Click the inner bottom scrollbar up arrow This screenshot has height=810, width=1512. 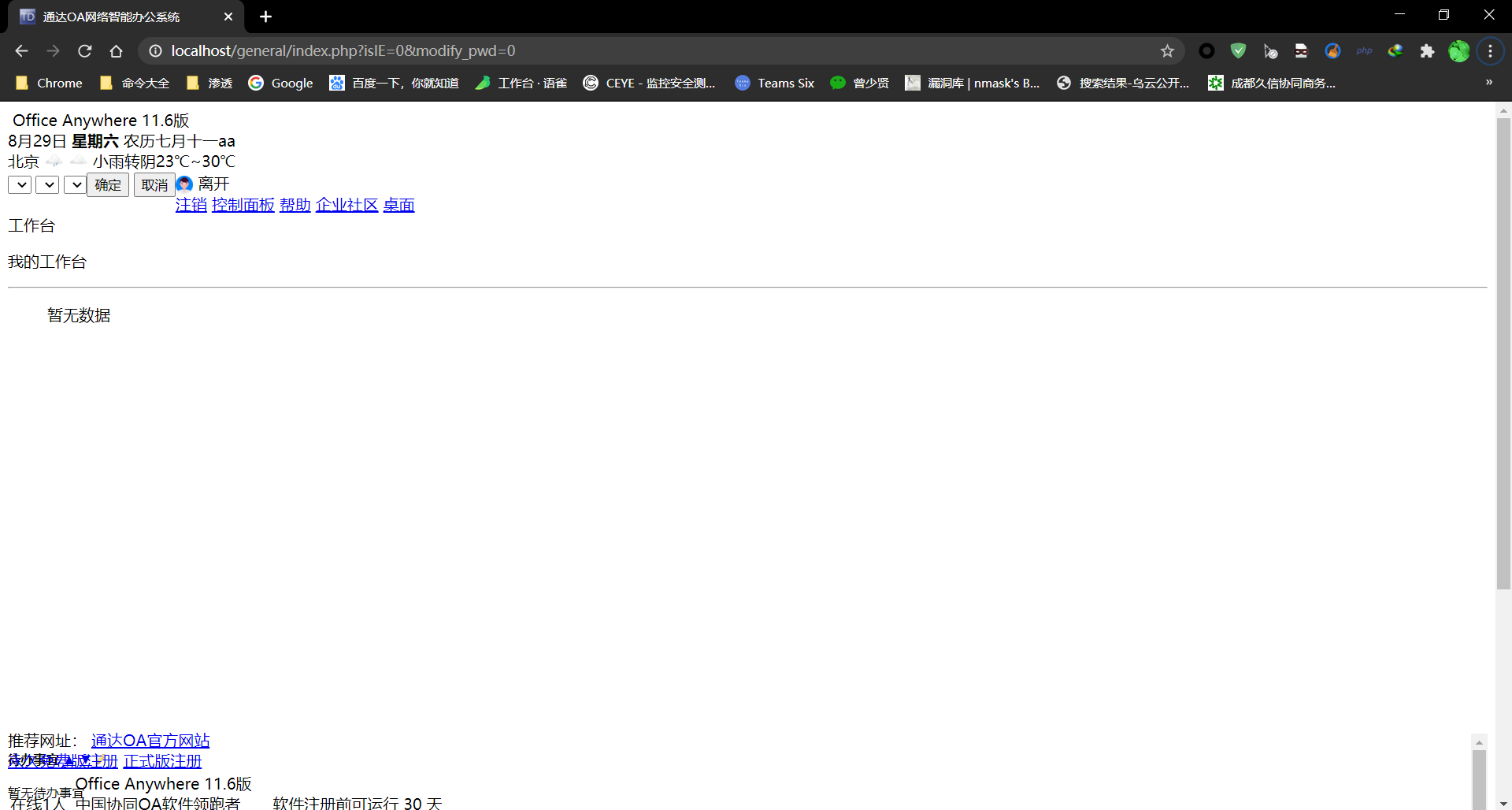[x=1479, y=742]
